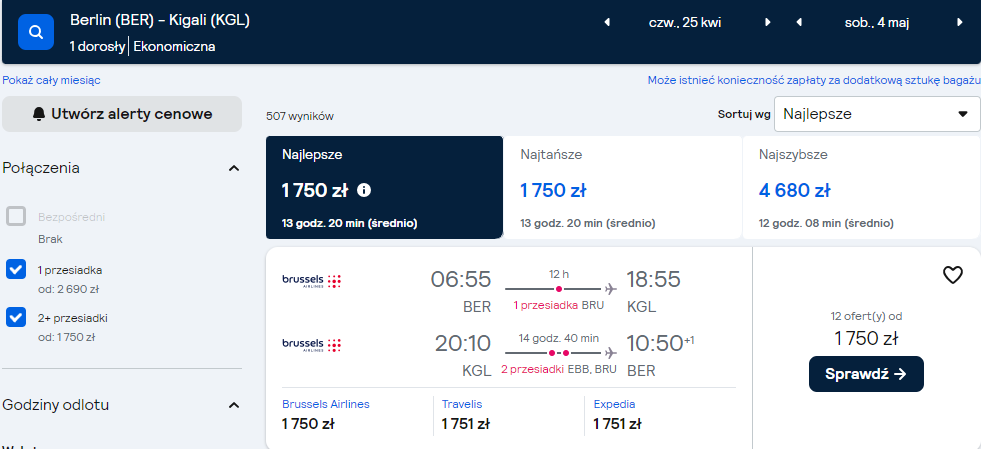Screen dimensions: 981x449
Task: Go to previous return date before sob., 4 maj
Action: tap(799, 23)
